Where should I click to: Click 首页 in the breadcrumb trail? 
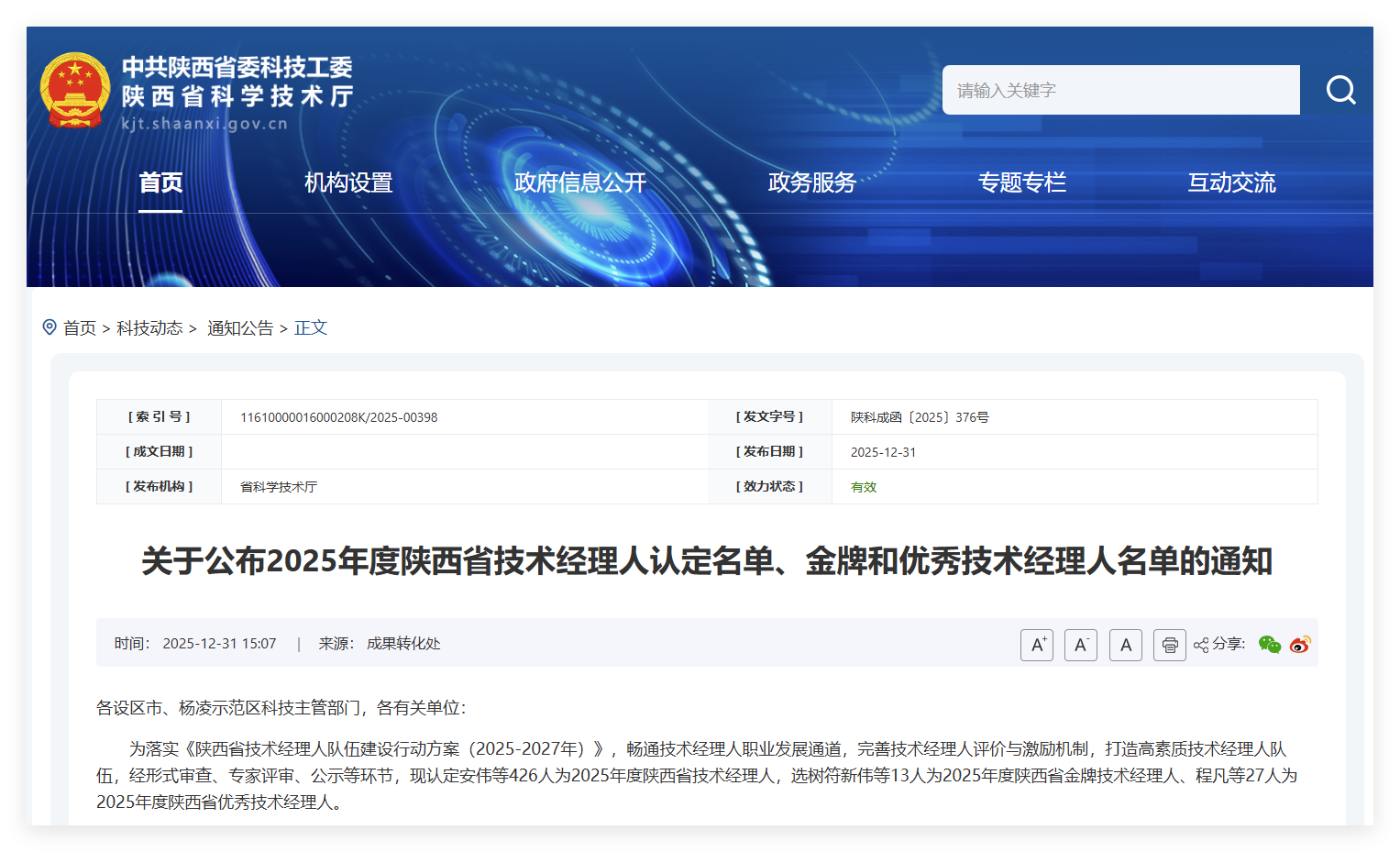coord(80,328)
